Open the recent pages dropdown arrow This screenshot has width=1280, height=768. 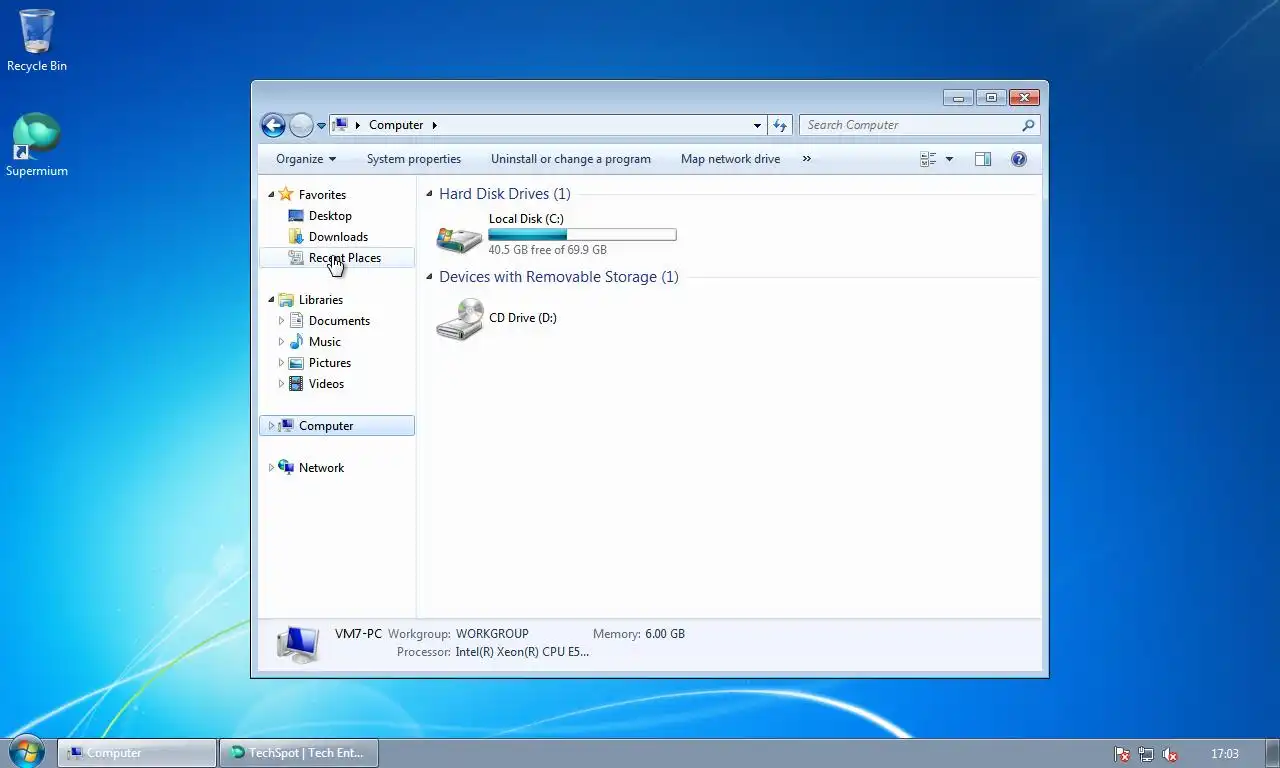click(x=321, y=126)
